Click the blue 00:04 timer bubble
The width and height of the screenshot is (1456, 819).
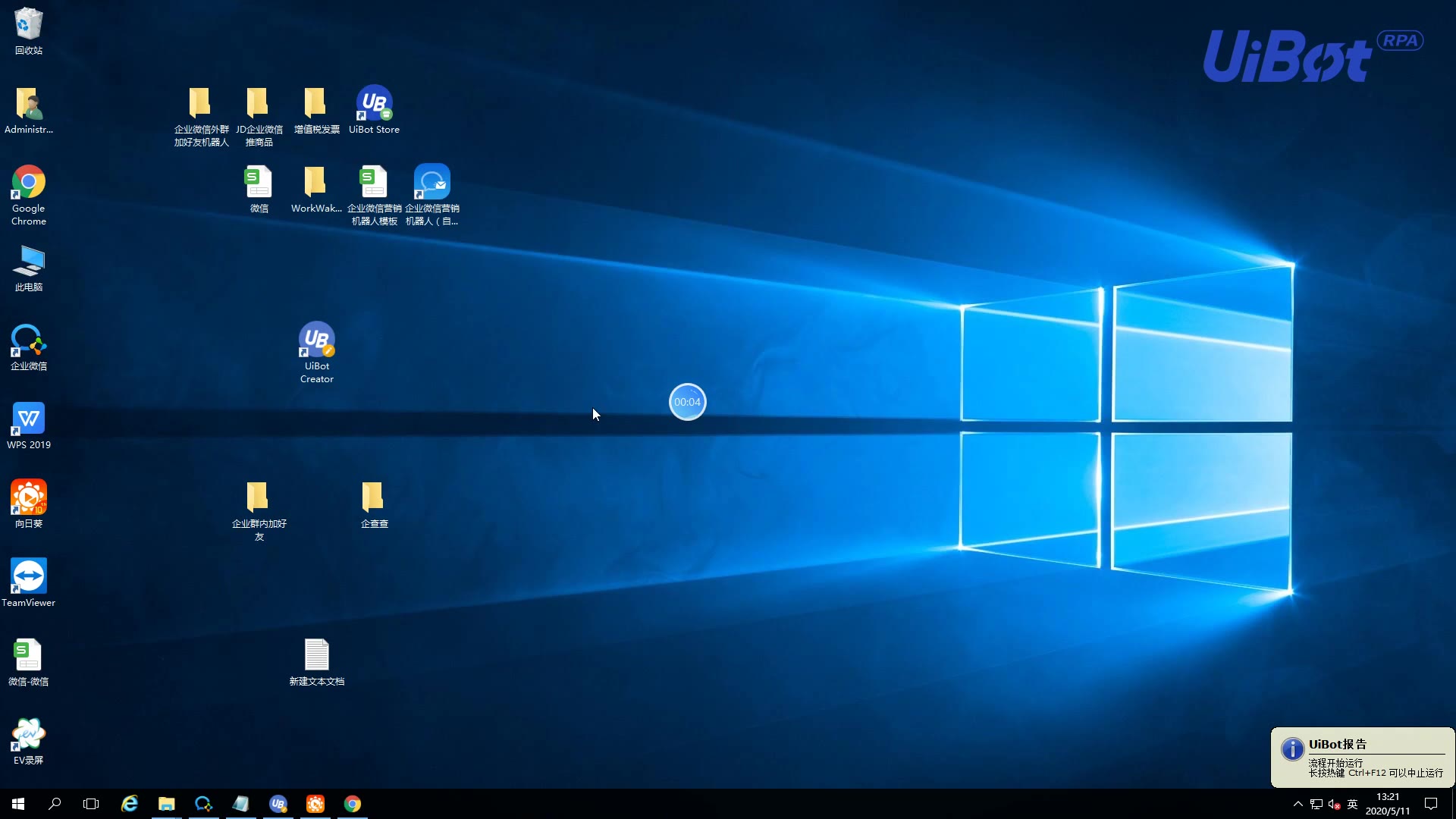[x=687, y=402]
